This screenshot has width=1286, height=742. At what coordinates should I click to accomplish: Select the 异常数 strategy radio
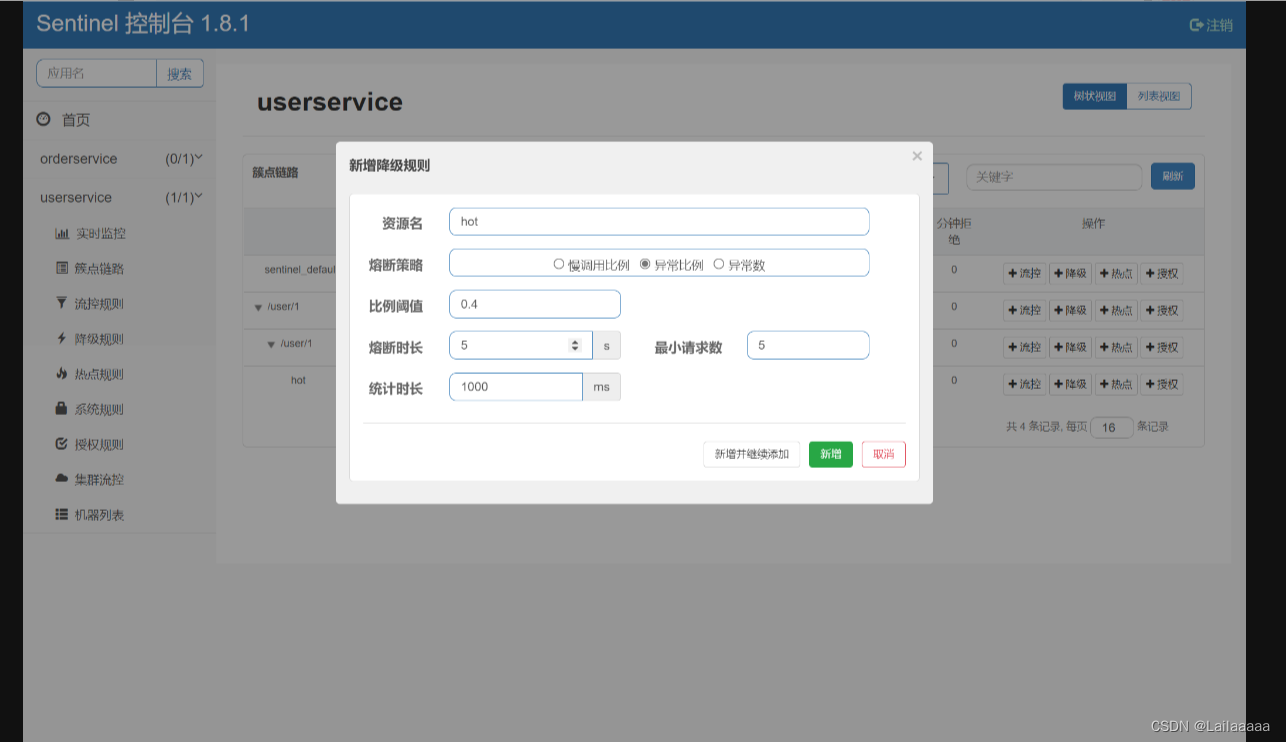719,264
